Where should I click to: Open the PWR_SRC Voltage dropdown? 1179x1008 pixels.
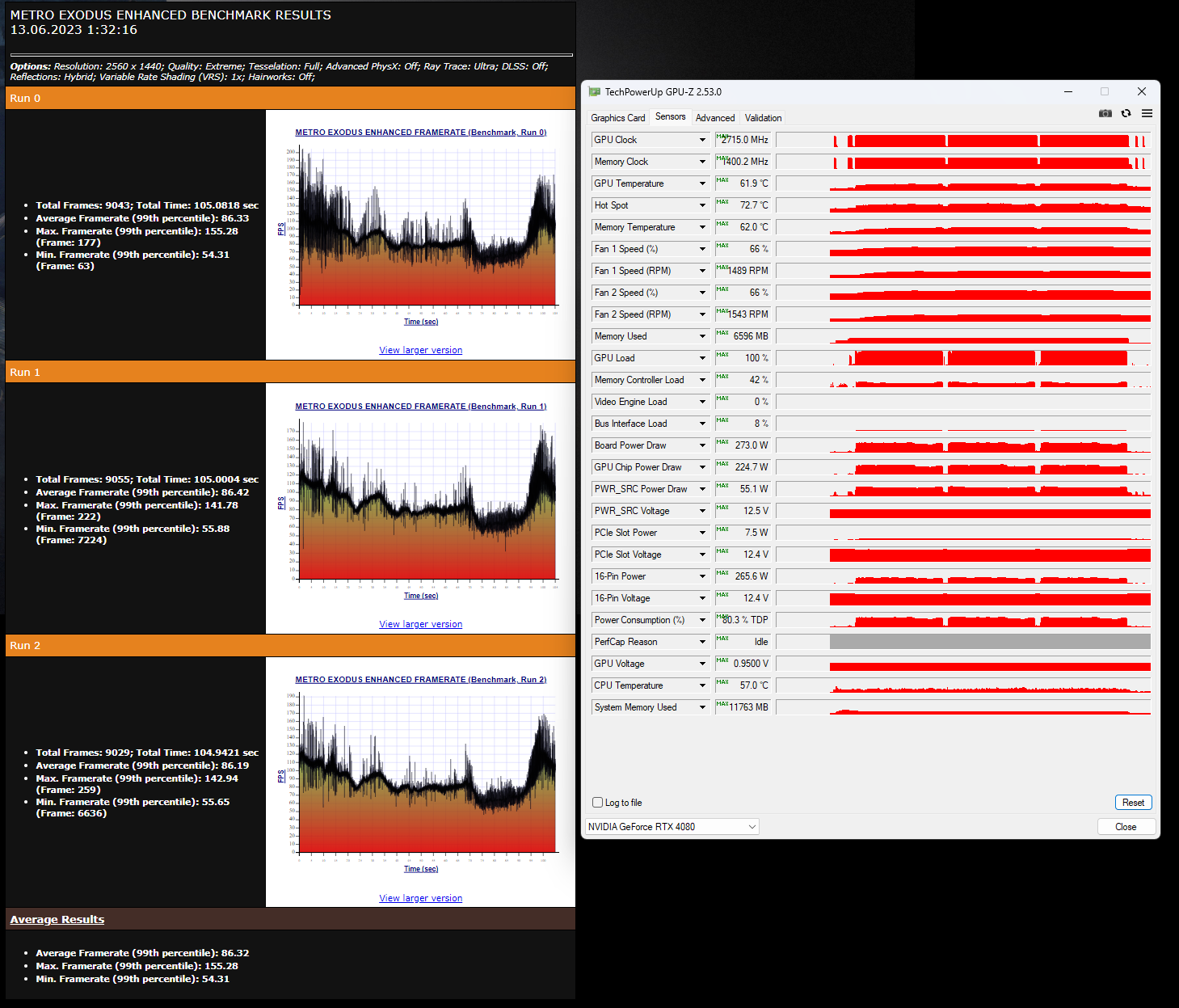coord(702,511)
